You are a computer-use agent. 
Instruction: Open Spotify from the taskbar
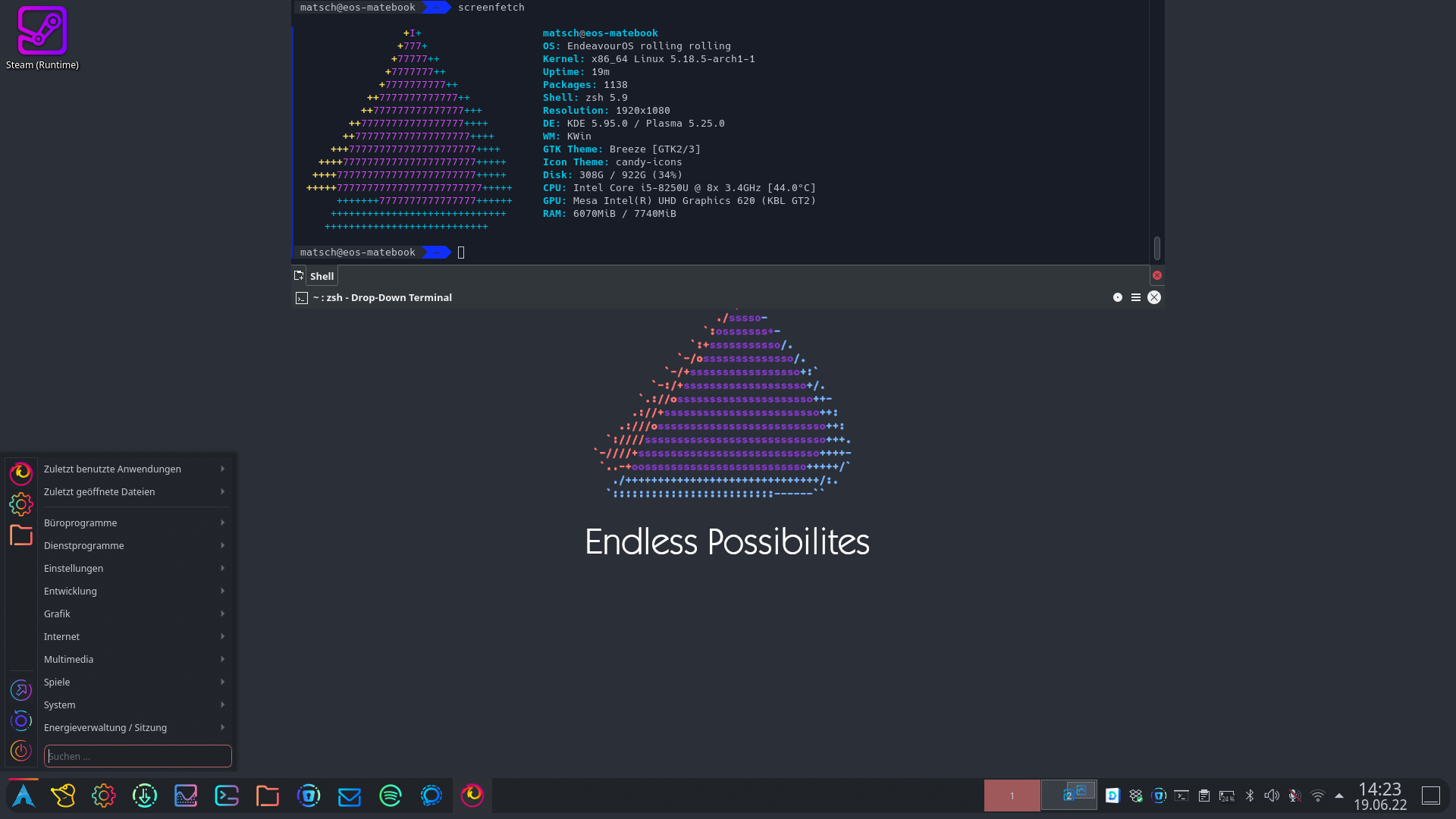pos(391,795)
